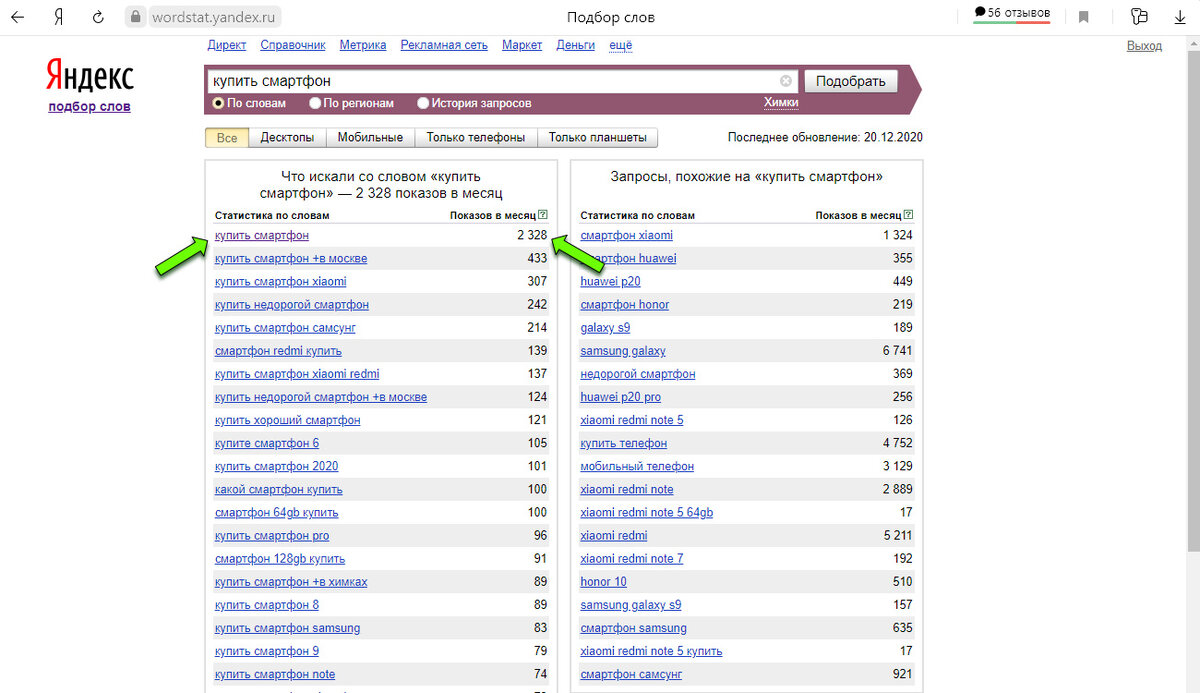Click the Подобрать button
1200x693 pixels.
click(x=851, y=81)
